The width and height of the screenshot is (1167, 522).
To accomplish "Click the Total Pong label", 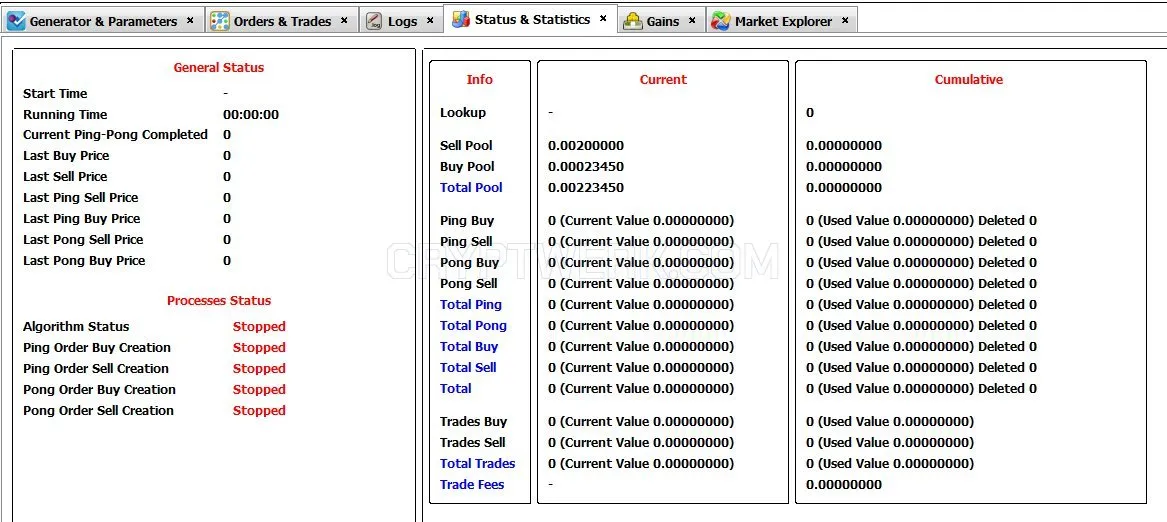I will (473, 325).
